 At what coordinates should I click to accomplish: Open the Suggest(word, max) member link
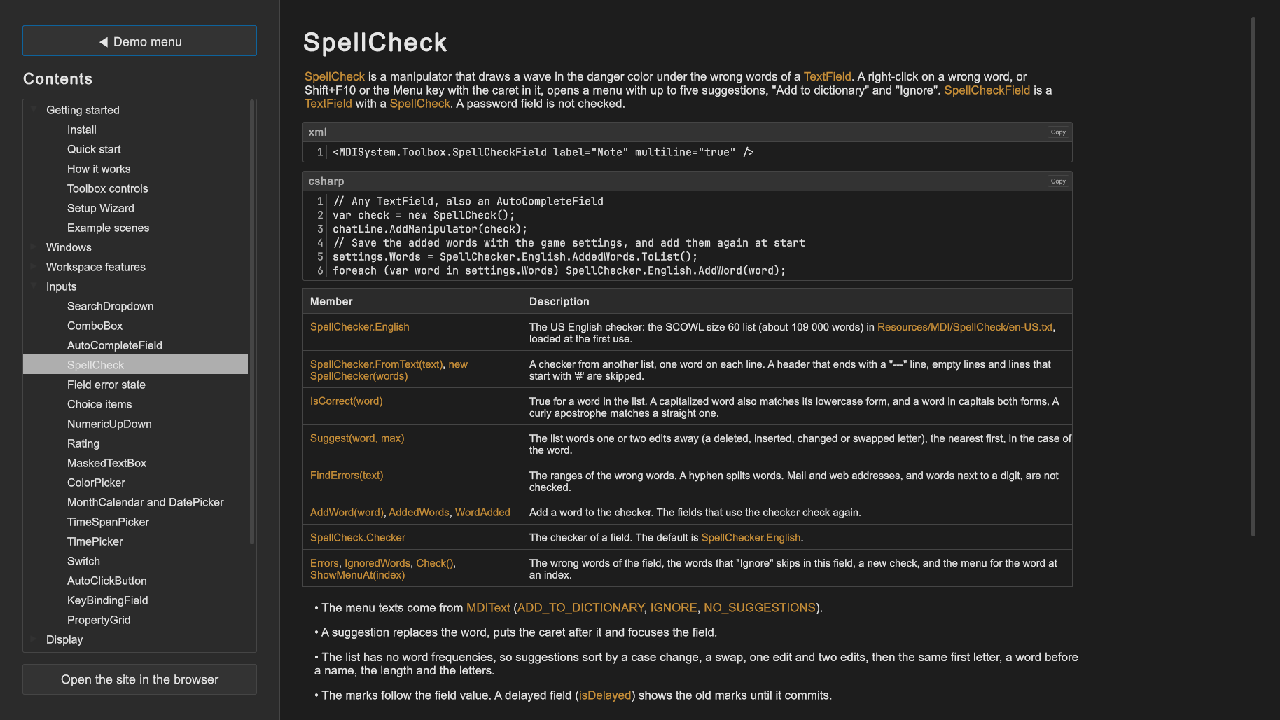click(357, 438)
